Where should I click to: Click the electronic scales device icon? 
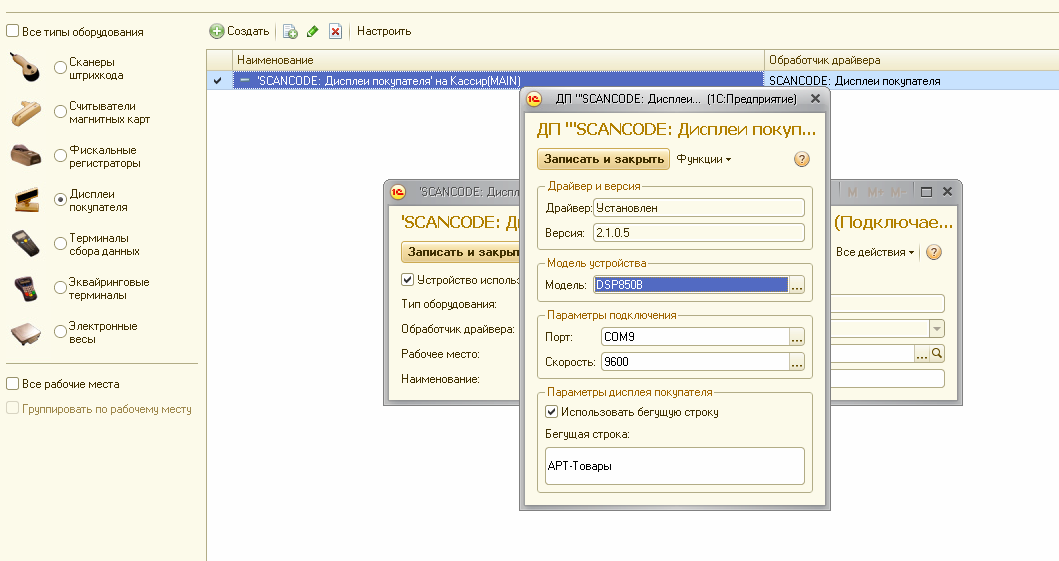tap(26, 332)
